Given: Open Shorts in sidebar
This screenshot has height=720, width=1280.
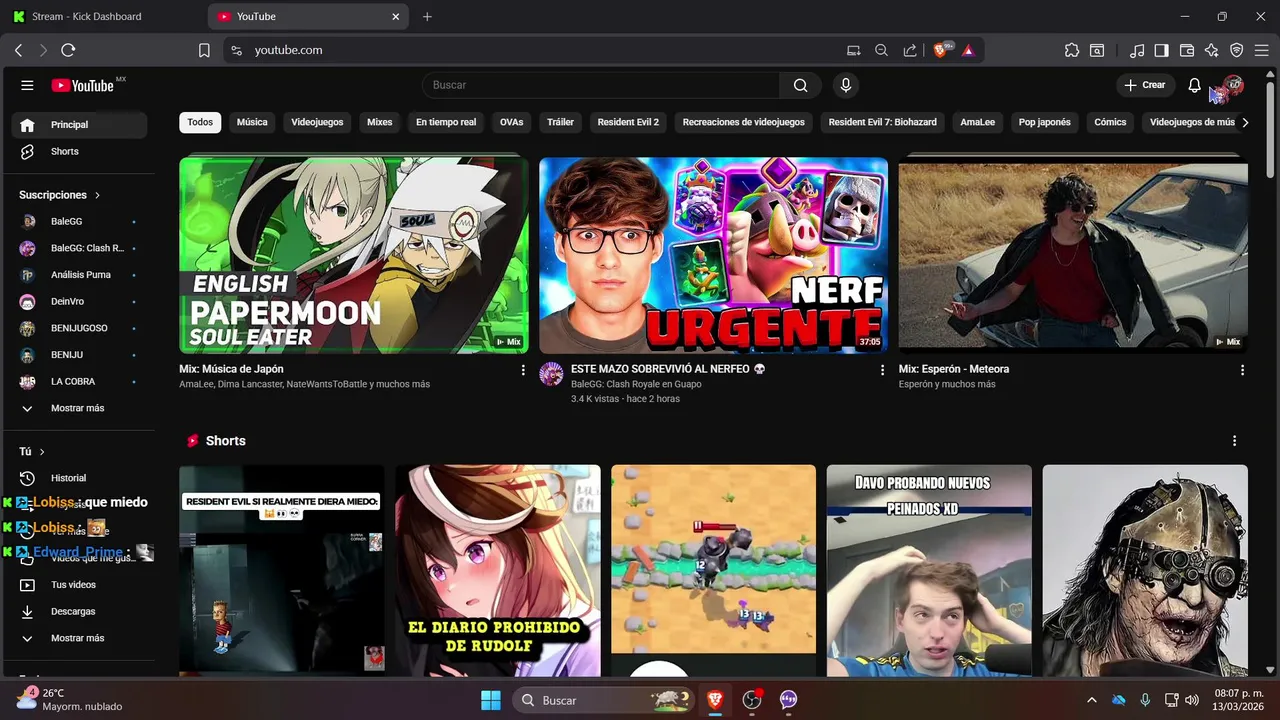Looking at the screenshot, I should pyautogui.click(x=79, y=151).
